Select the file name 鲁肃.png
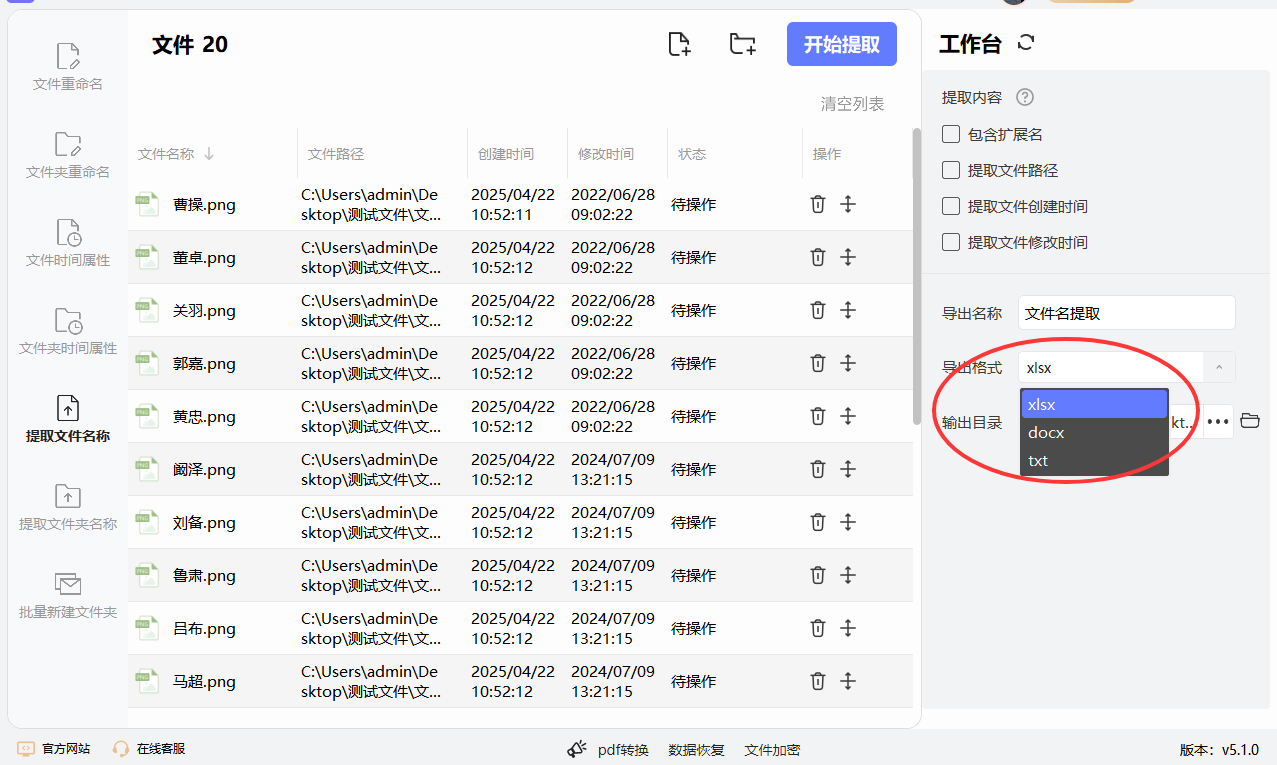The width and height of the screenshot is (1277, 765). (x=204, y=576)
